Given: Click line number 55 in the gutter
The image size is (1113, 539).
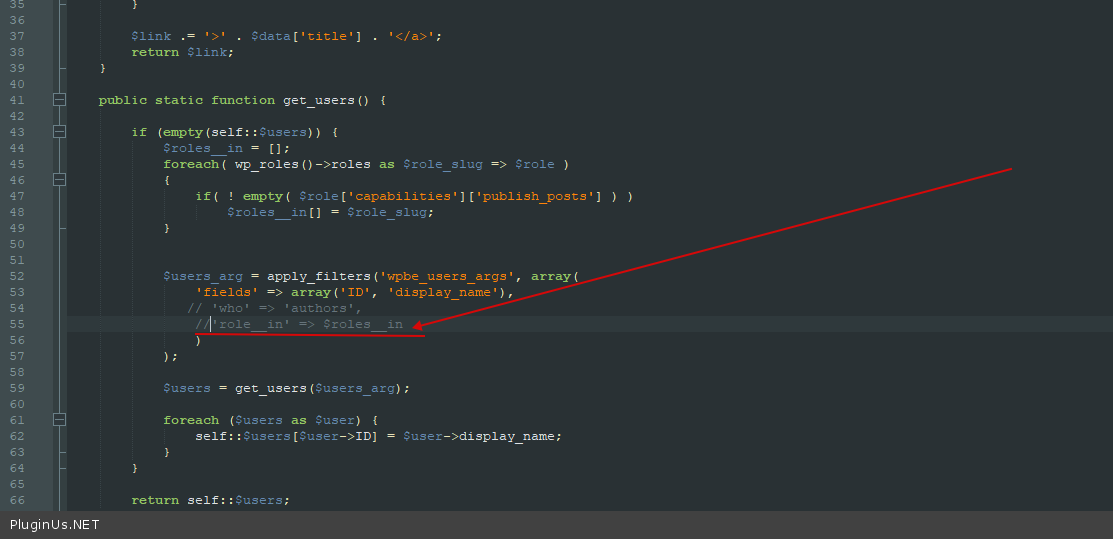Looking at the screenshot, I should (x=17, y=324).
